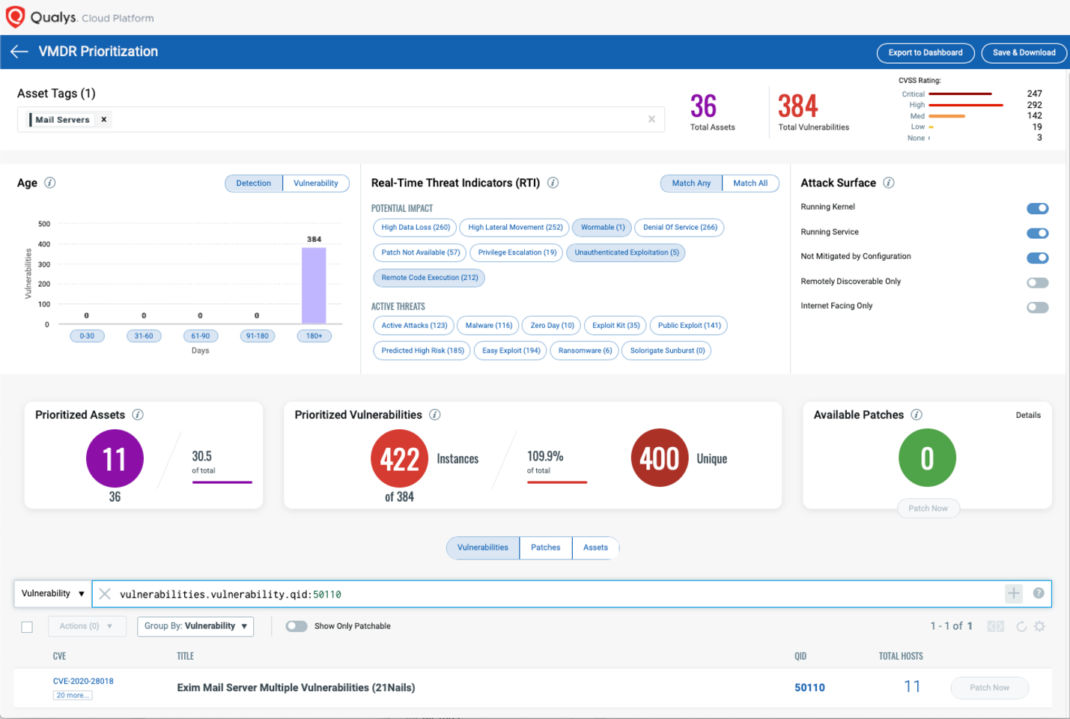
Task: Toggle Predicted High Risk (185) indicator
Action: tap(422, 351)
